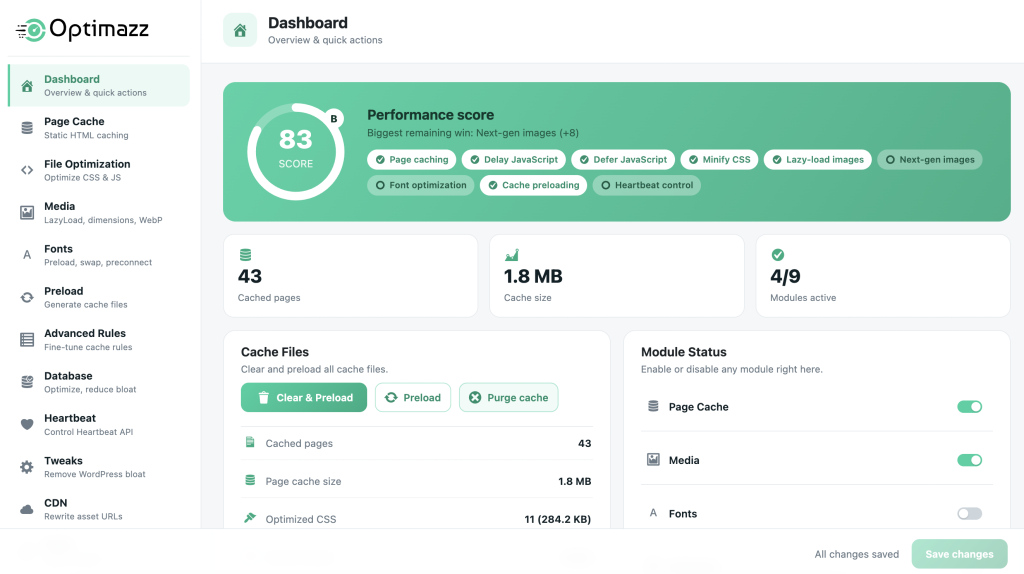
Task: Click 'Biggest remaining win: Next-gen images (+8)' text
Action: click(473, 133)
